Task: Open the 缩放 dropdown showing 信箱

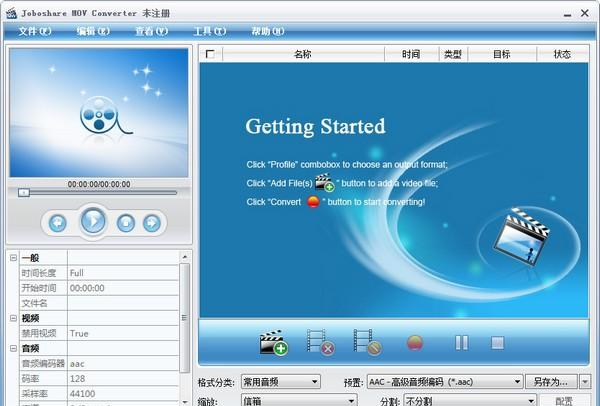Action: tap(299, 400)
